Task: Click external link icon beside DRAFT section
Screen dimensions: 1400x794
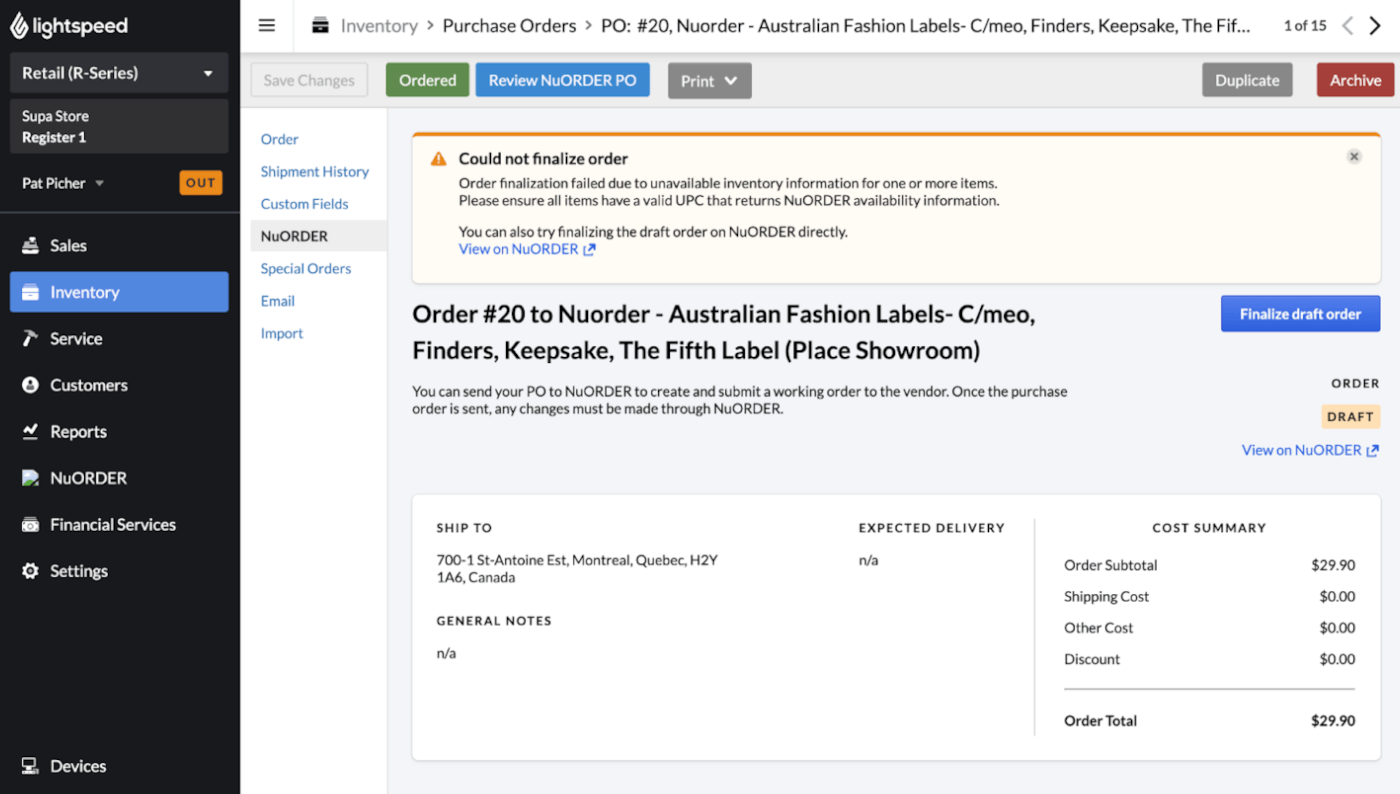Action: (1373, 451)
